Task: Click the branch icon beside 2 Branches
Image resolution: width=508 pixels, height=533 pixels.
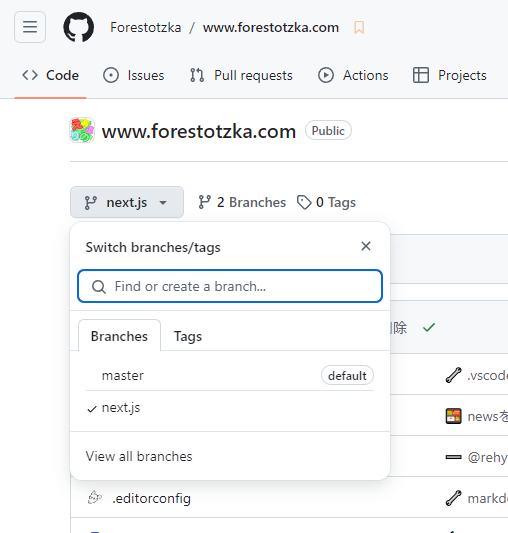Action: coord(205,202)
